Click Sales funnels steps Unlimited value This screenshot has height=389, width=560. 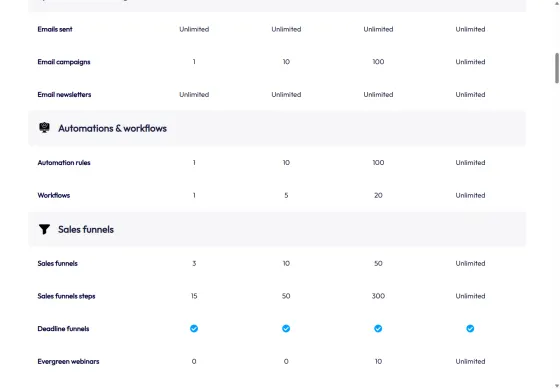pyautogui.click(x=470, y=296)
